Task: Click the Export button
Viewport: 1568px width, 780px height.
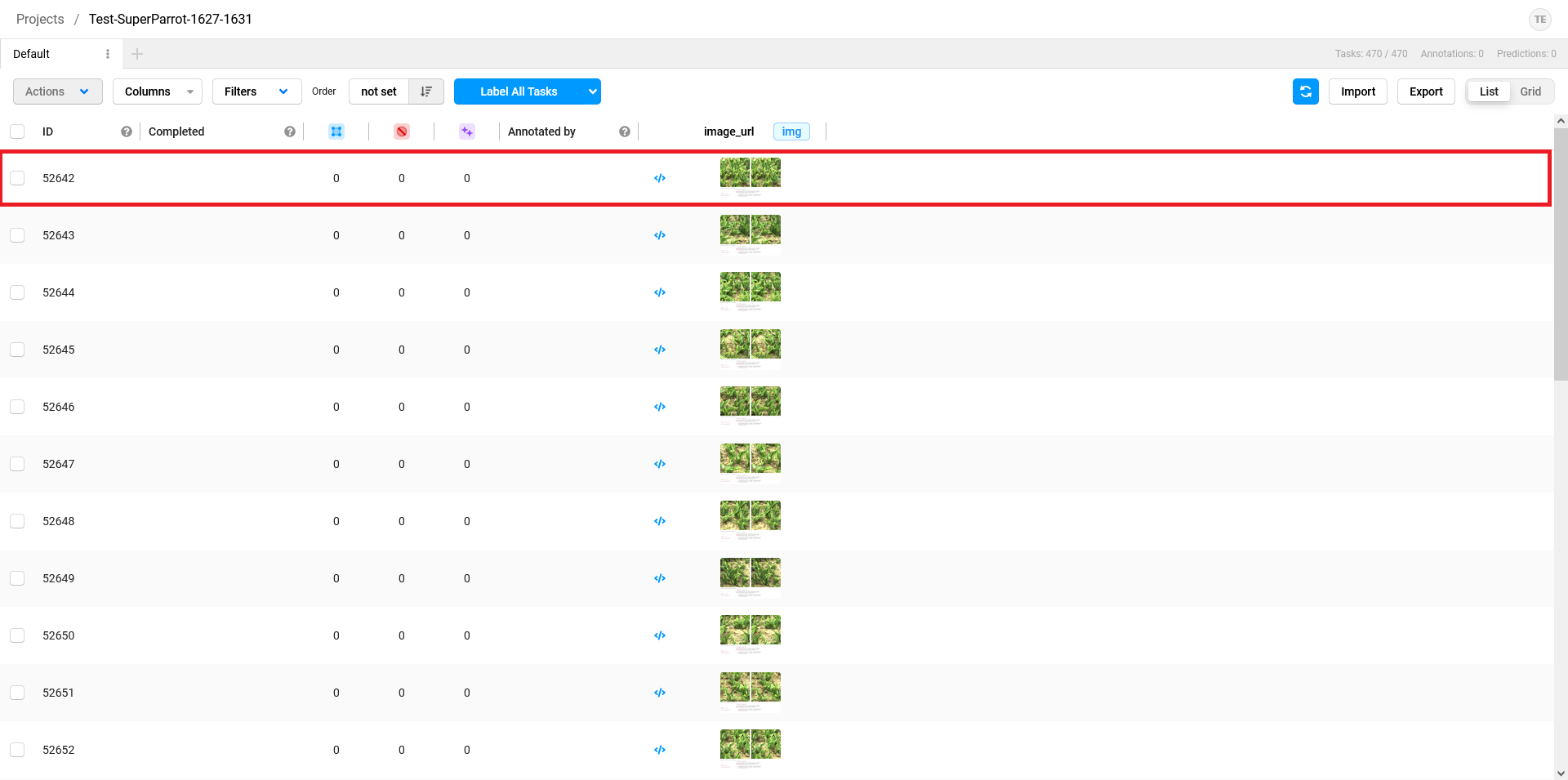Action: (1425, 91)
